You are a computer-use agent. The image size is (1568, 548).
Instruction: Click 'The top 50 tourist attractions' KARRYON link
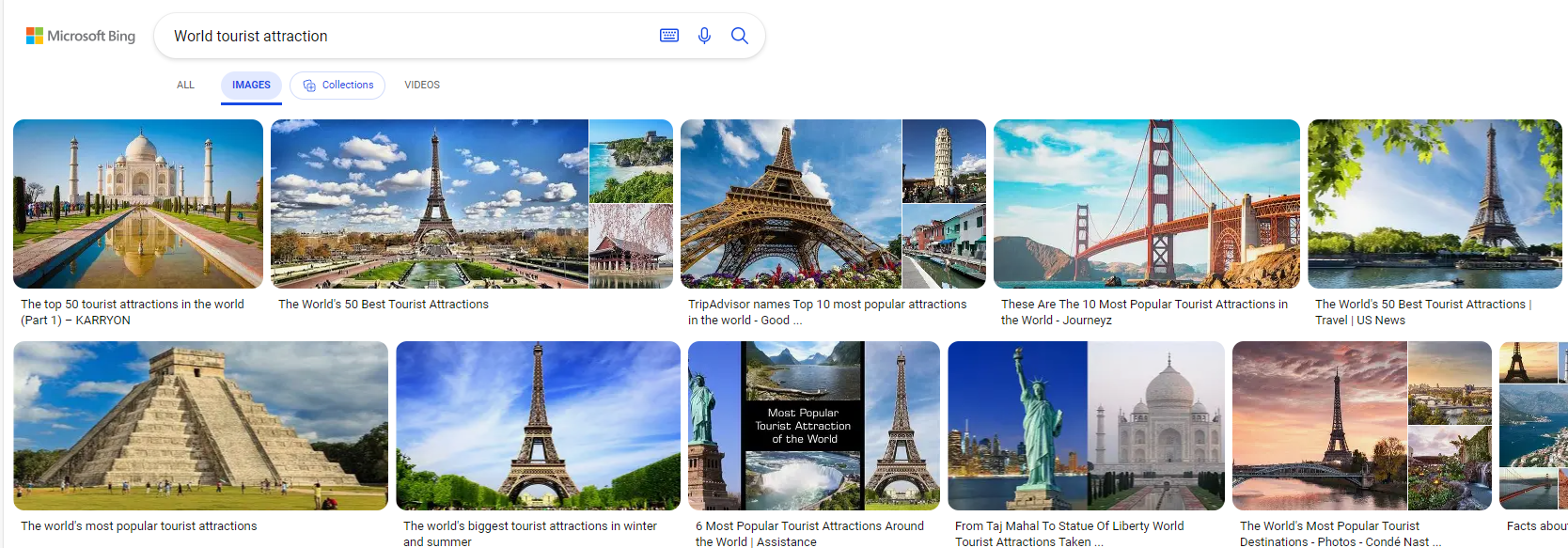(133, 312)
